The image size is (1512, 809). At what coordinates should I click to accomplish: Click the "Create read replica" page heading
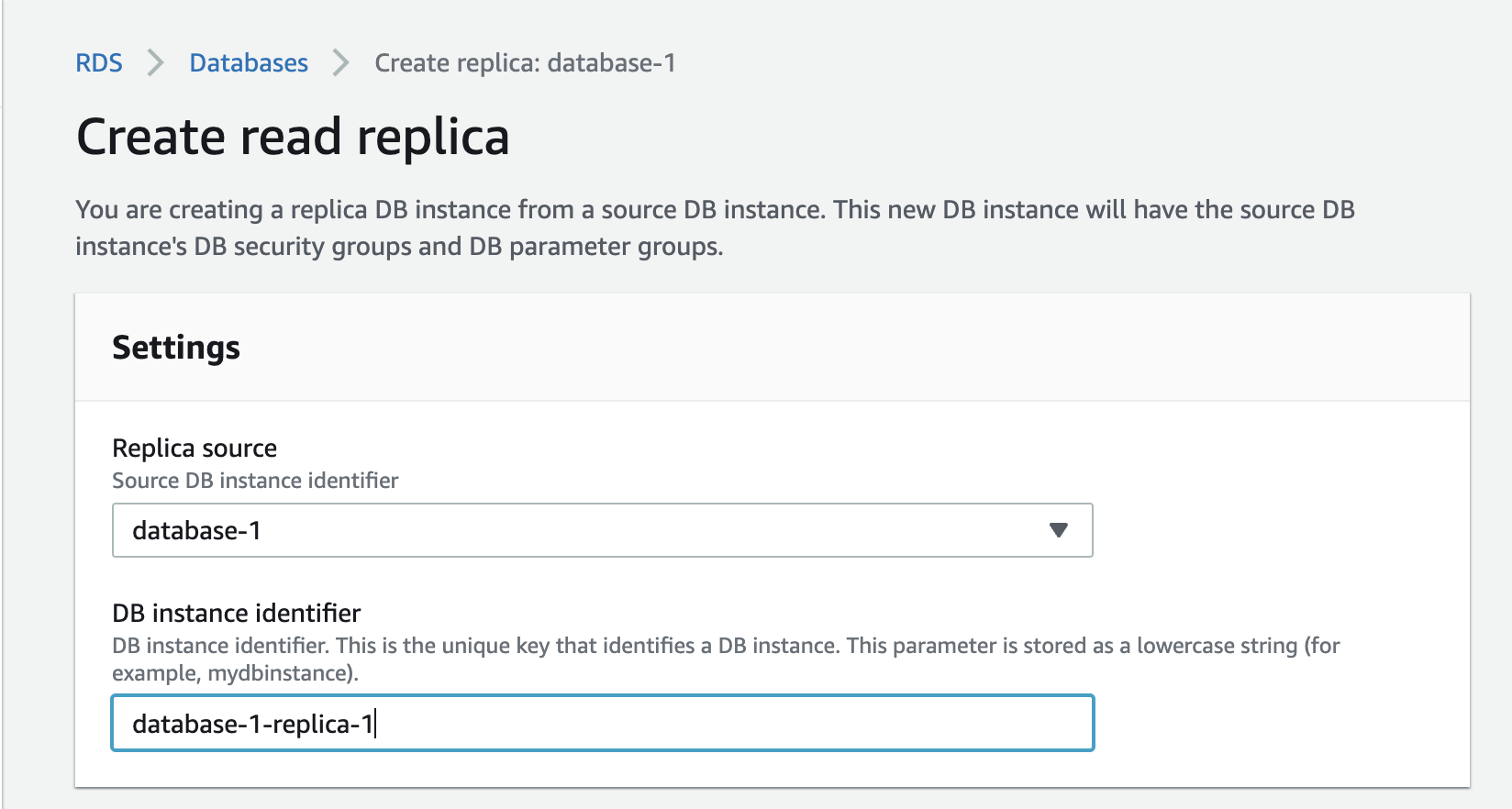click(293, 138)
